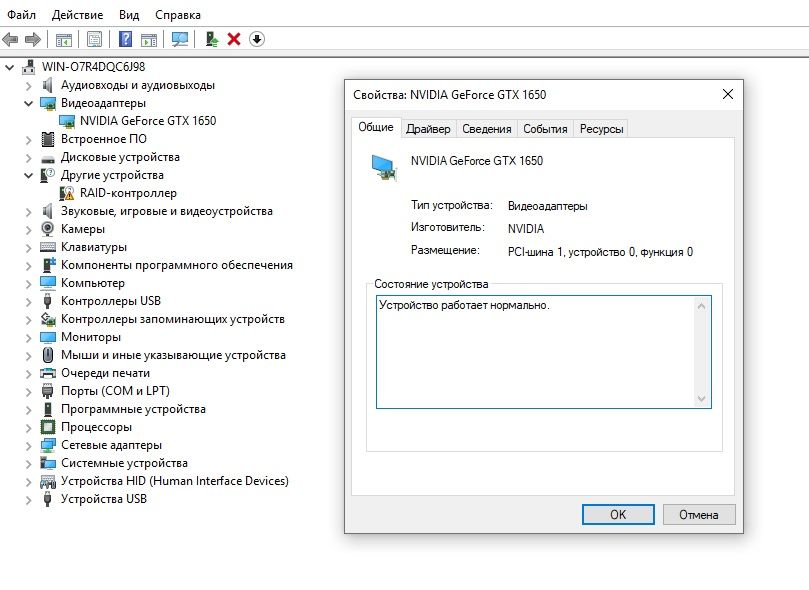The height and width of the screenshot is (590, 809).
Task: Click the down-arrow disable device toolbar icon
Action: [x=256, y=39]
